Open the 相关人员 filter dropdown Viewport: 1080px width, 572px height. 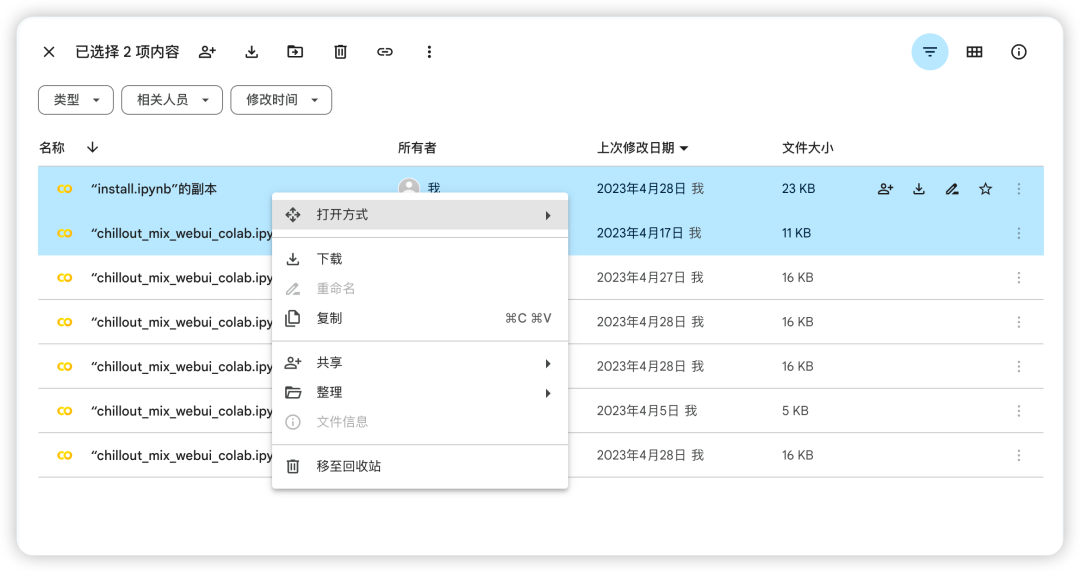click(x=172, y=100)
